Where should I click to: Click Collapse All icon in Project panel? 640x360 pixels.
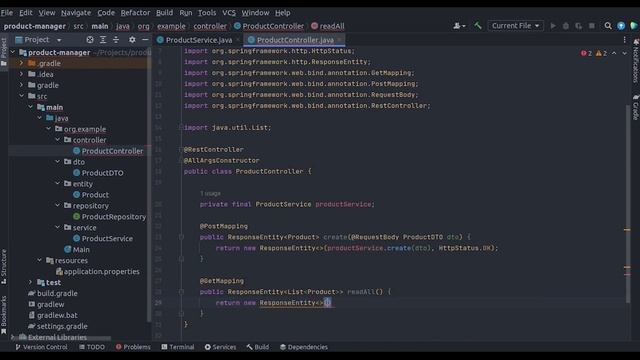116,40
